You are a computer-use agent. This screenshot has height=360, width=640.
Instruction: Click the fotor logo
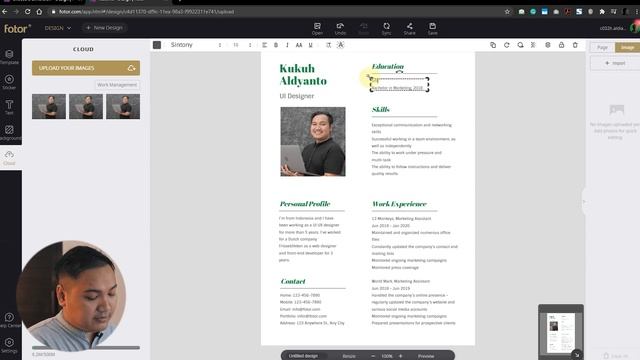pos(17,28)
